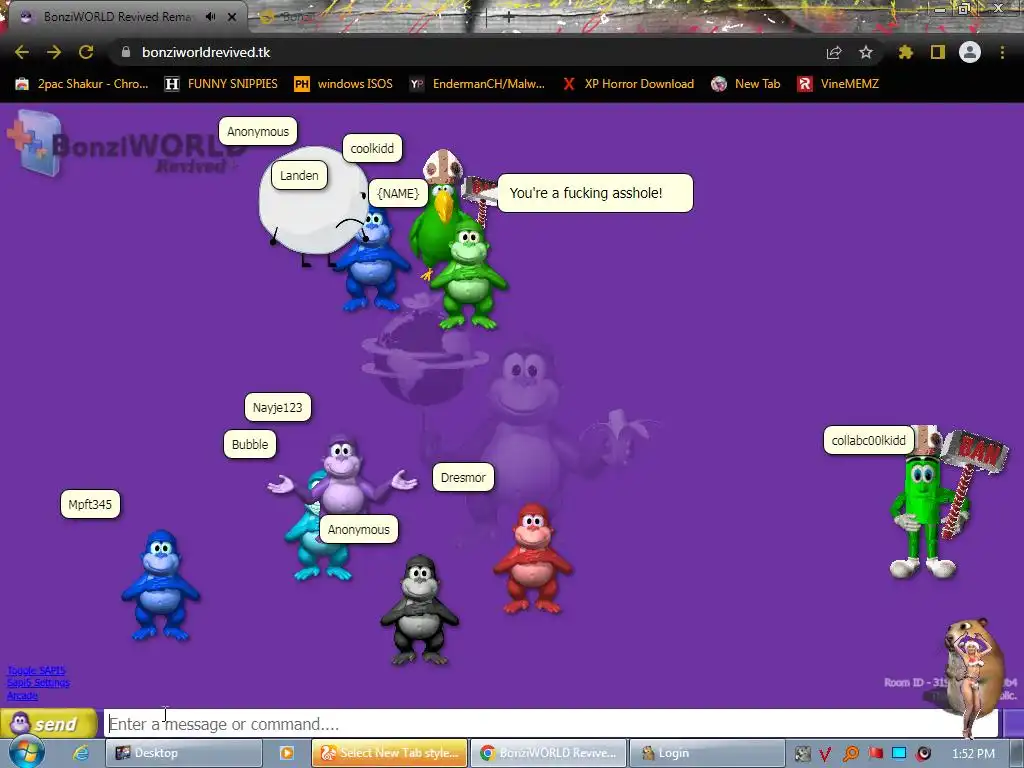Click the red Bonzi named Dresmor
The width and height of the screenshot is (1024, 768).
[534, 558]
